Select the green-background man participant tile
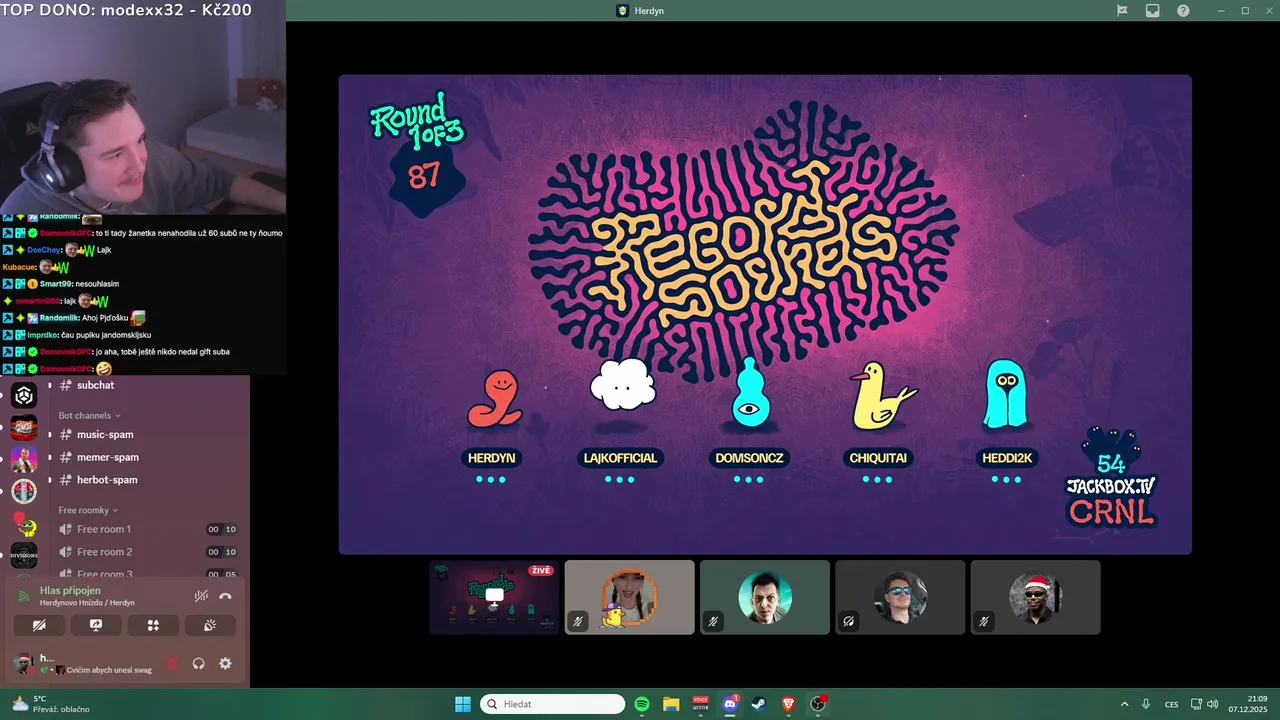 (x=765, y=597)
